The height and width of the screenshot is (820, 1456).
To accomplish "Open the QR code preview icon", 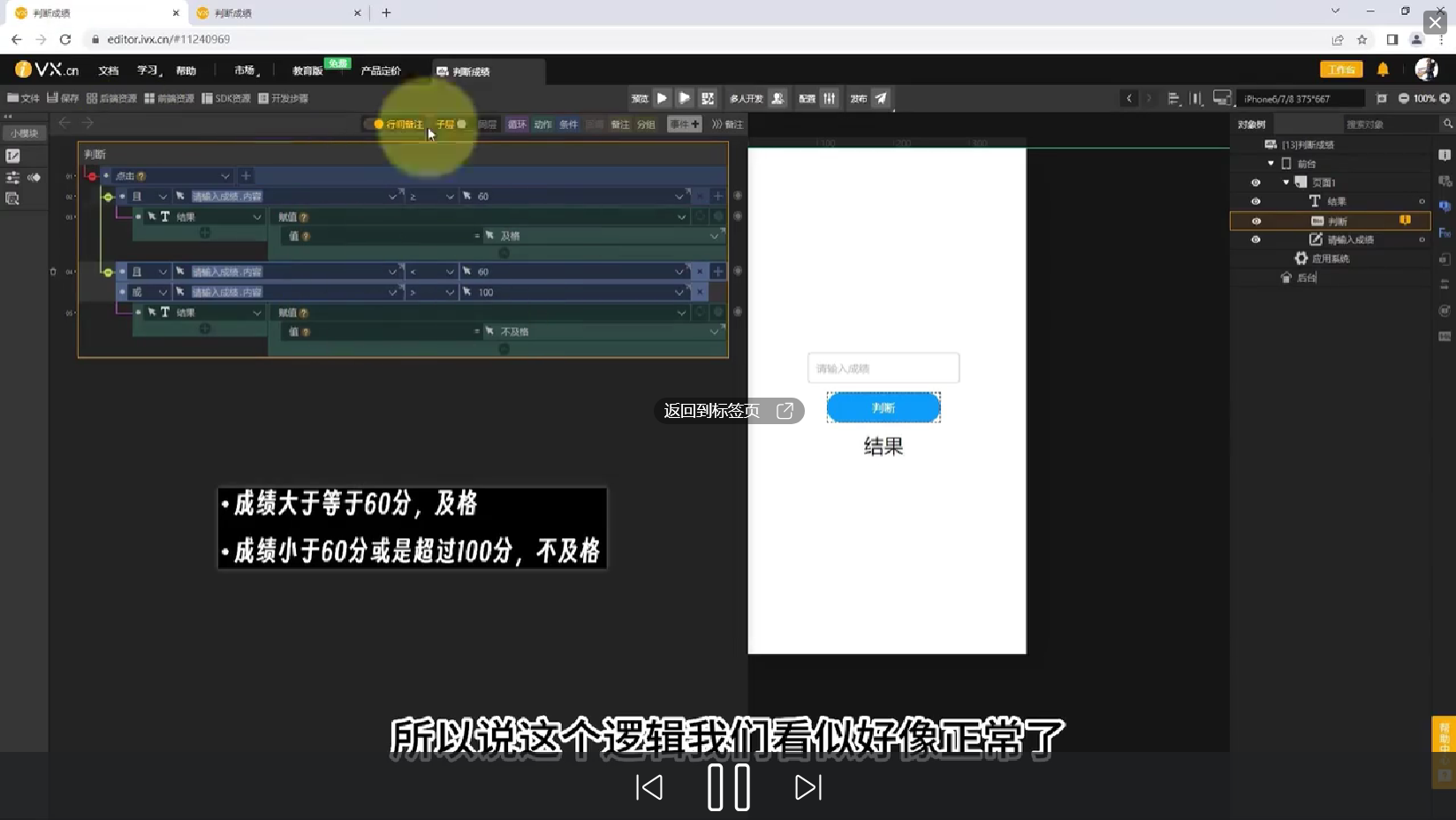I will [708, 98].
